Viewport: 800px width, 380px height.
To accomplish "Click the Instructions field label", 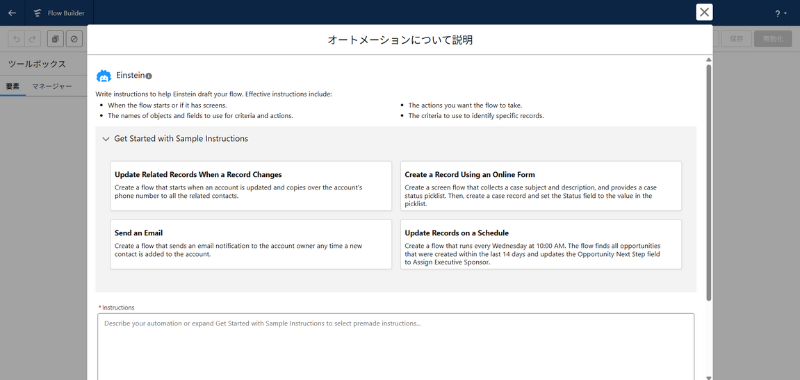I will [x=118, y=308].
